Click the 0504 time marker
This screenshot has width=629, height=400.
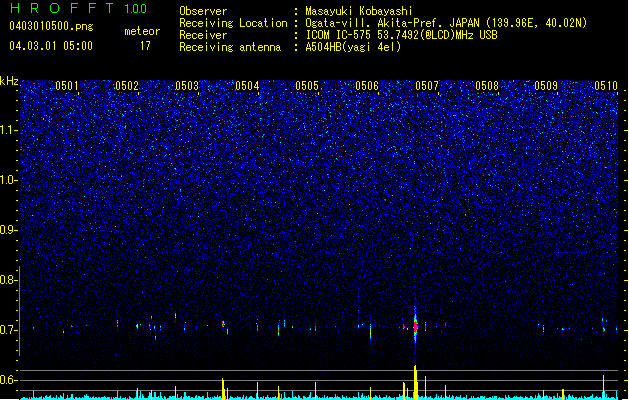point(247,86)
